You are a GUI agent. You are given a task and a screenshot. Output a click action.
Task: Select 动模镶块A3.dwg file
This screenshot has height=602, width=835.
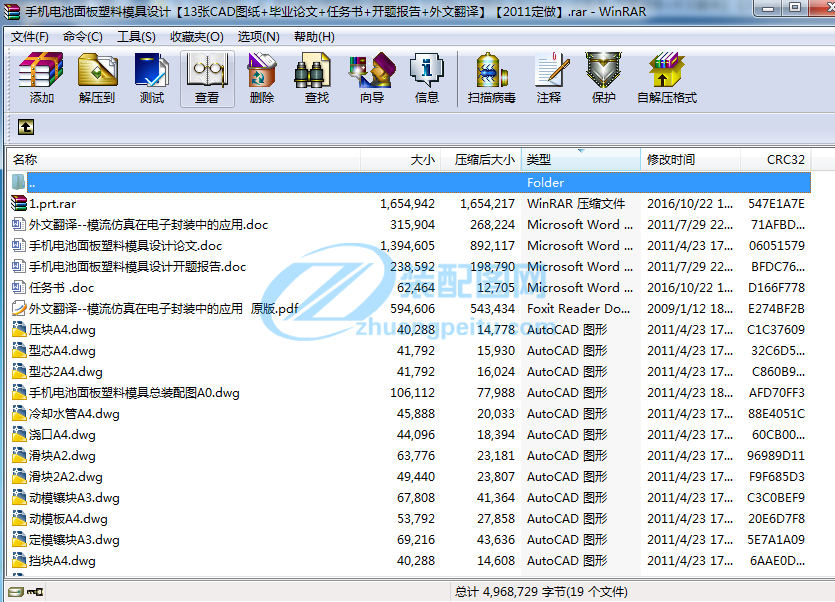74,498
